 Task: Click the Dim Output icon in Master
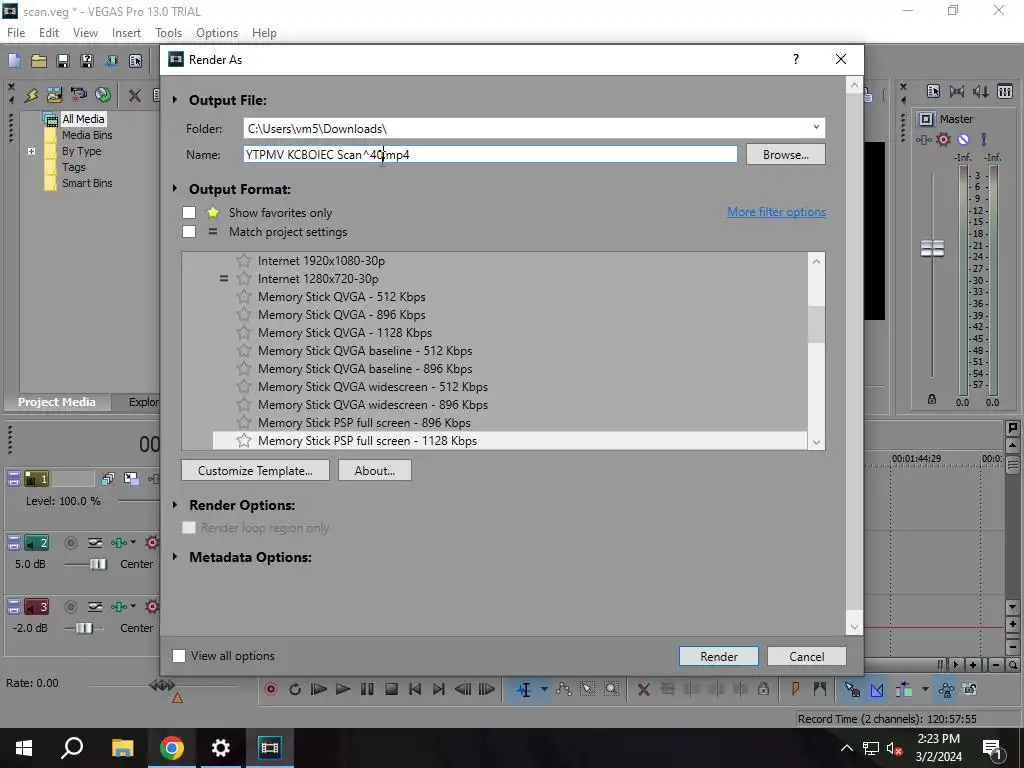coord(982,92)
